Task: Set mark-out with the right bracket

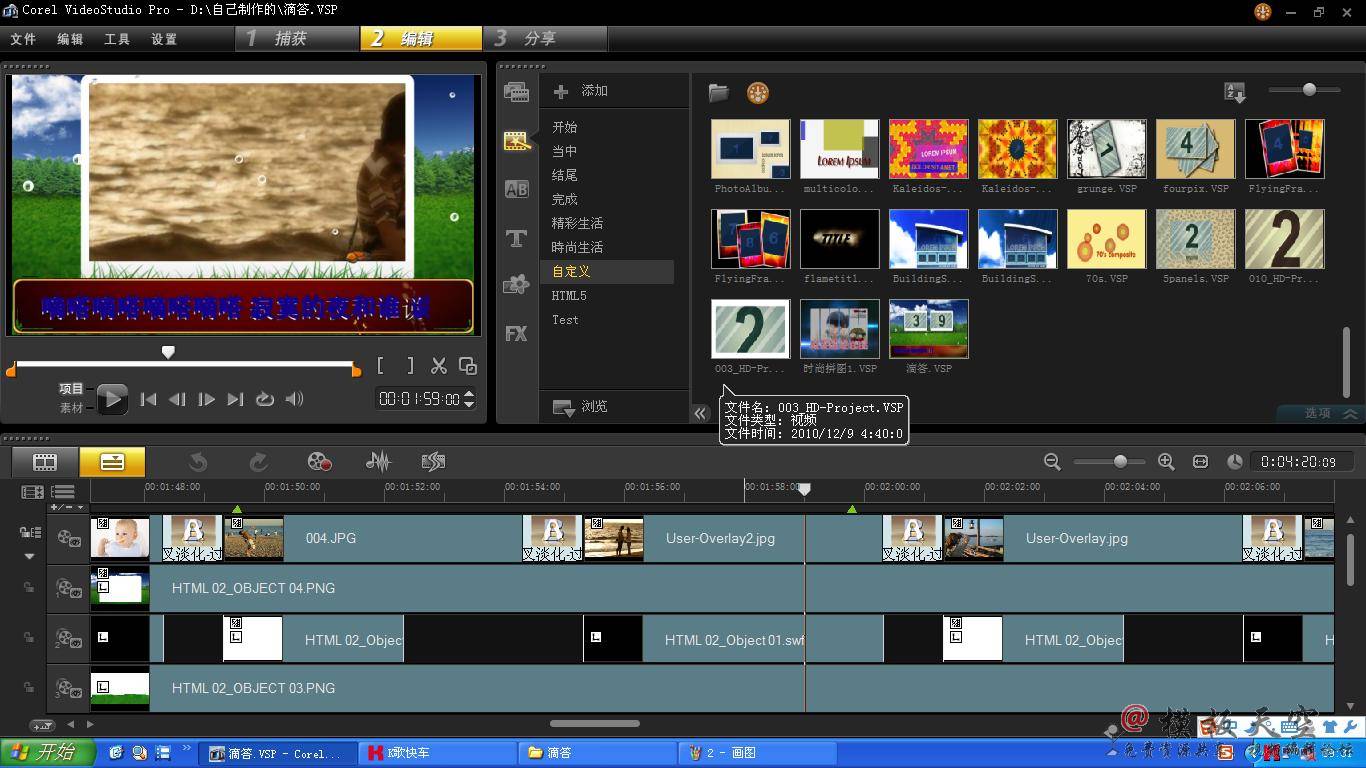Action: pos(409,366)
